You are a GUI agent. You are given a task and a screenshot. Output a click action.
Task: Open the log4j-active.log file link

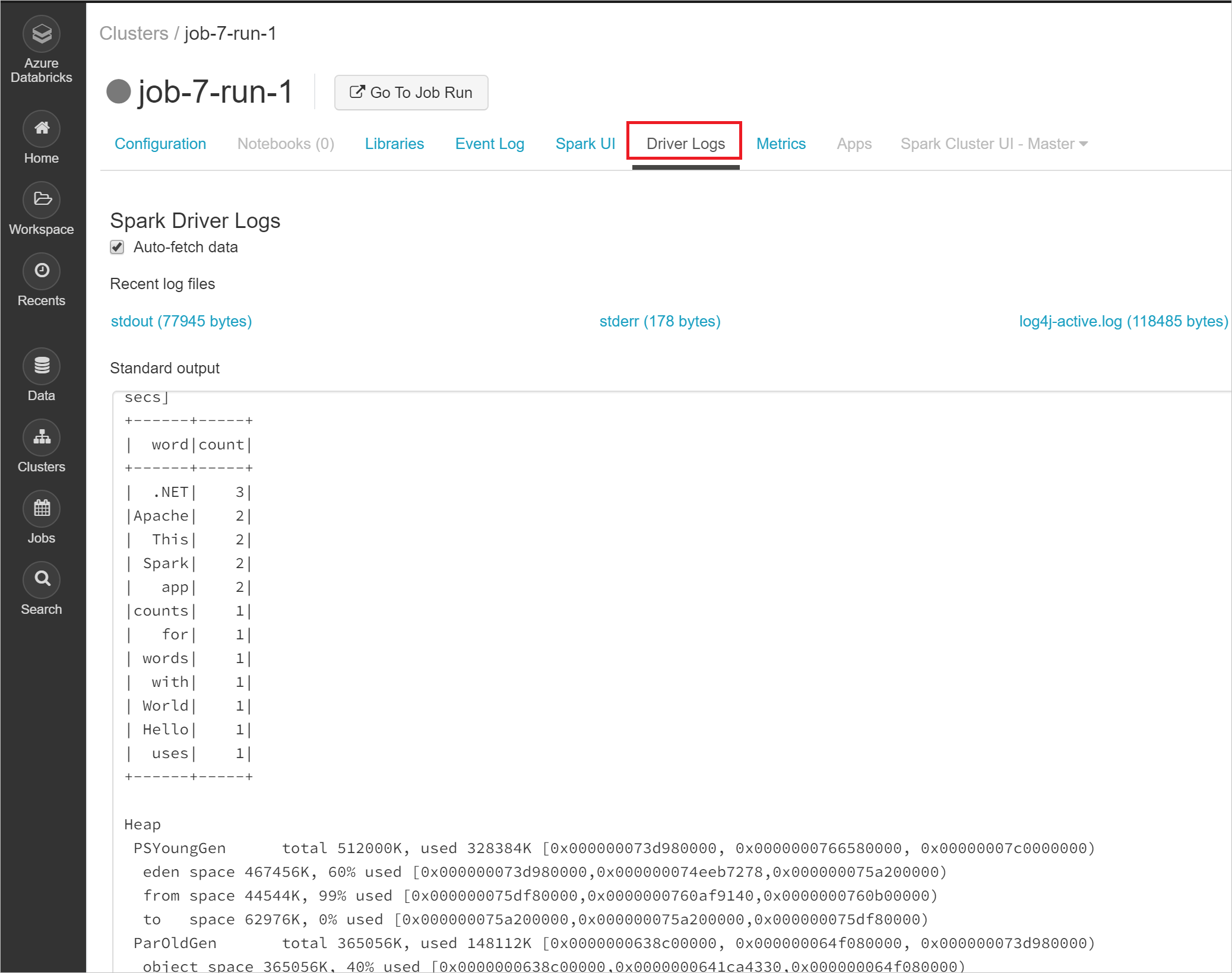pyautogui.click(x=1123, y=321)
